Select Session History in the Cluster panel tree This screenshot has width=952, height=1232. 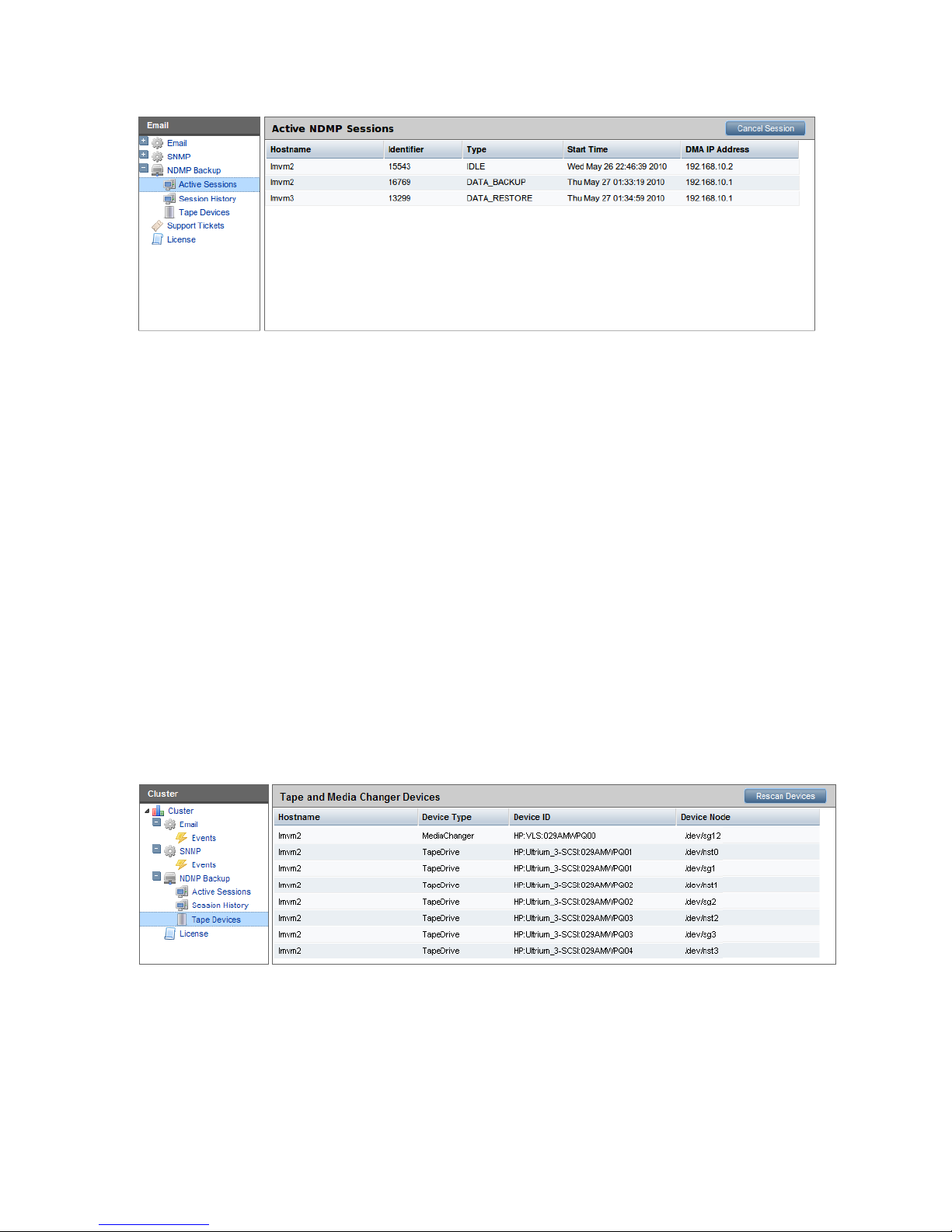point(220,906)
